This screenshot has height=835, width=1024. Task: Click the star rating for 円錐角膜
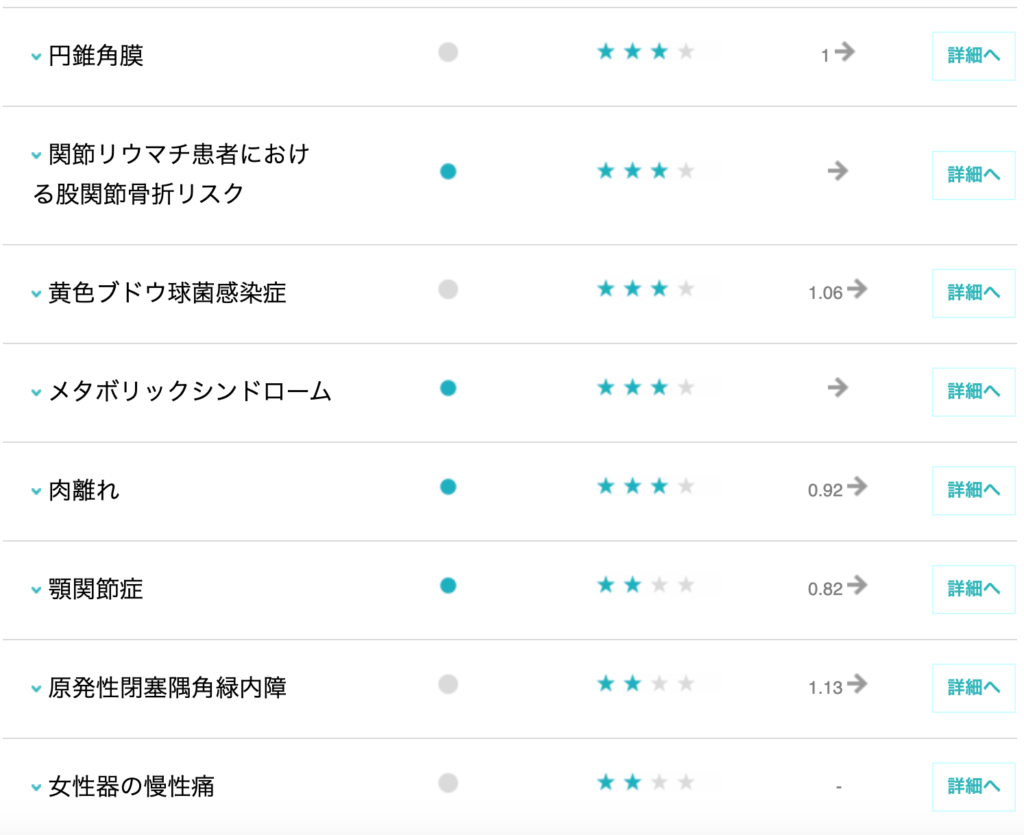click(645, 52)
